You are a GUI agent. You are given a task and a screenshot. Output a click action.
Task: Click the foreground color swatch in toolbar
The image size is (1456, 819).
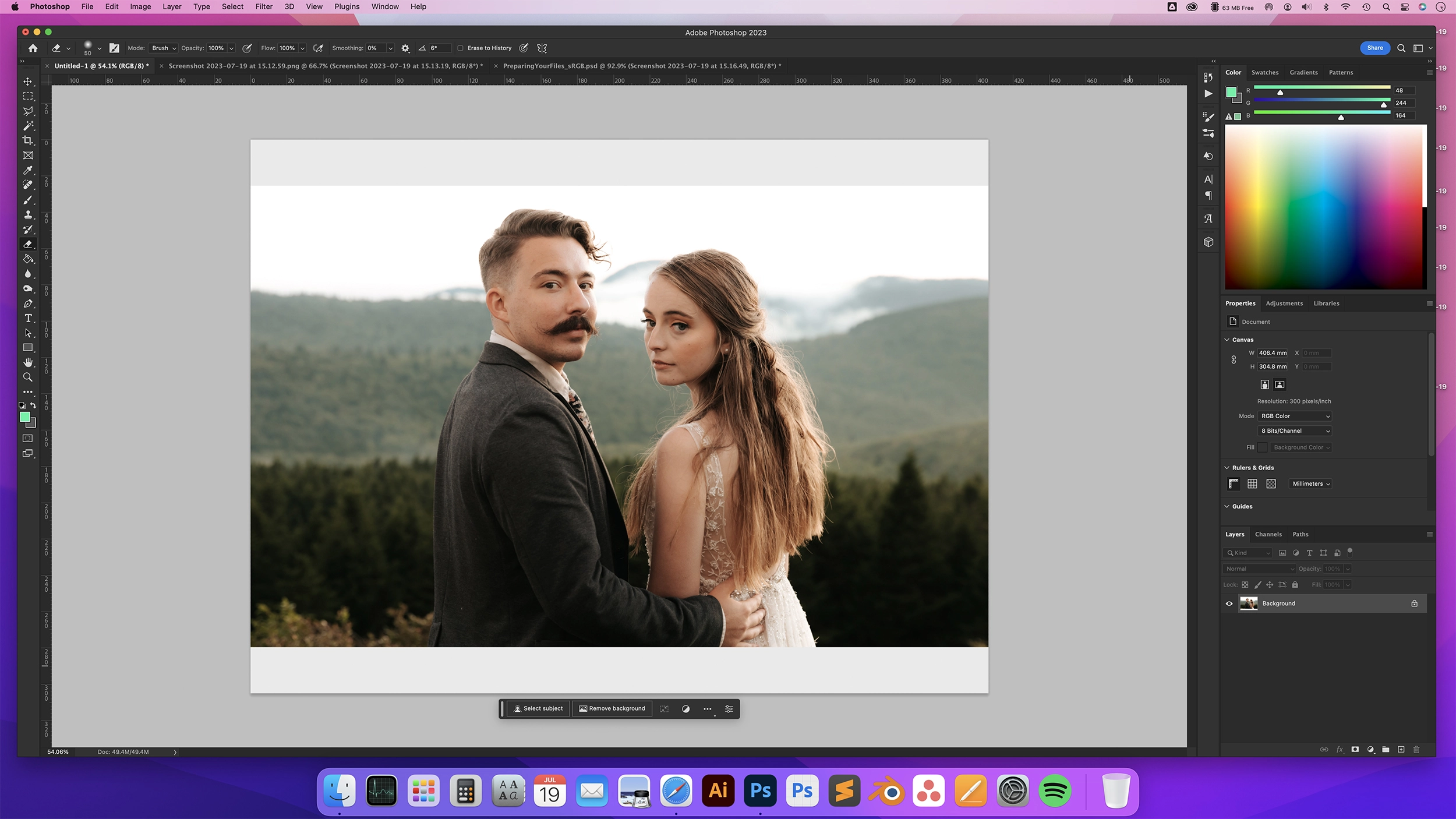tap(24, 417)
